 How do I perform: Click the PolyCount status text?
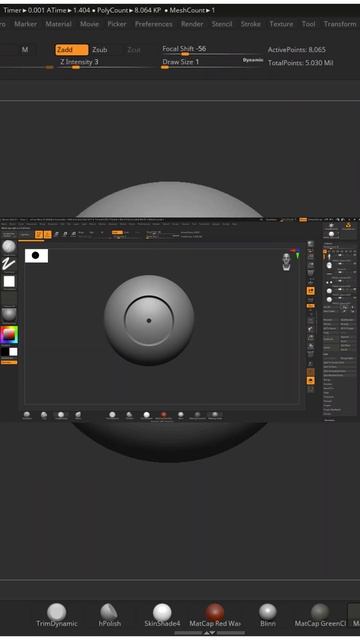(x=129, y=10)
